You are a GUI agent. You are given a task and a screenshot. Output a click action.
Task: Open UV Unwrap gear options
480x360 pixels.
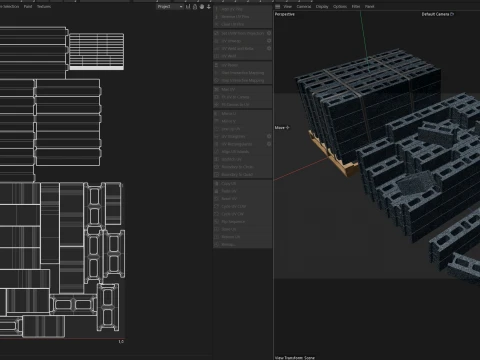269,41
